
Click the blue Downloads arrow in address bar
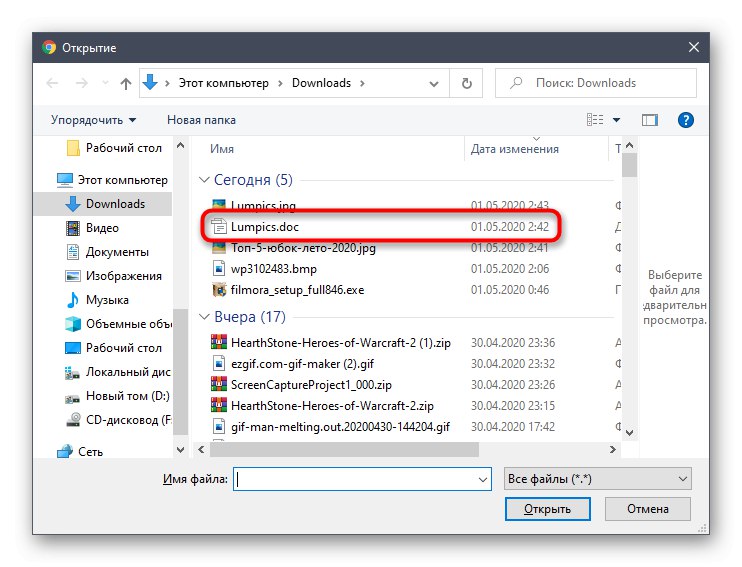click(x=150, y=83)
